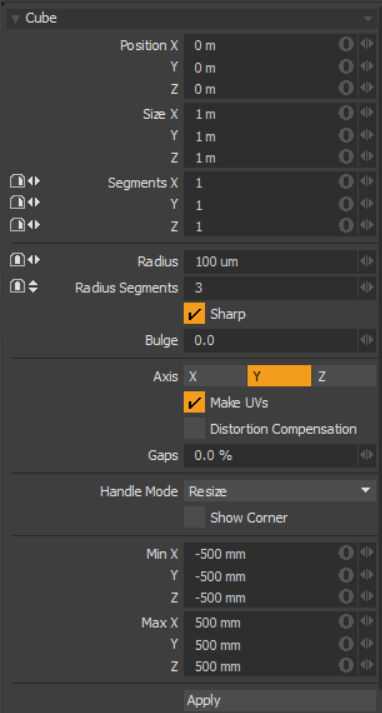This screenshot has height=713, width=382.
Task: Click the keyframe circle icon for Min X
Action: [x=346, y=553]
